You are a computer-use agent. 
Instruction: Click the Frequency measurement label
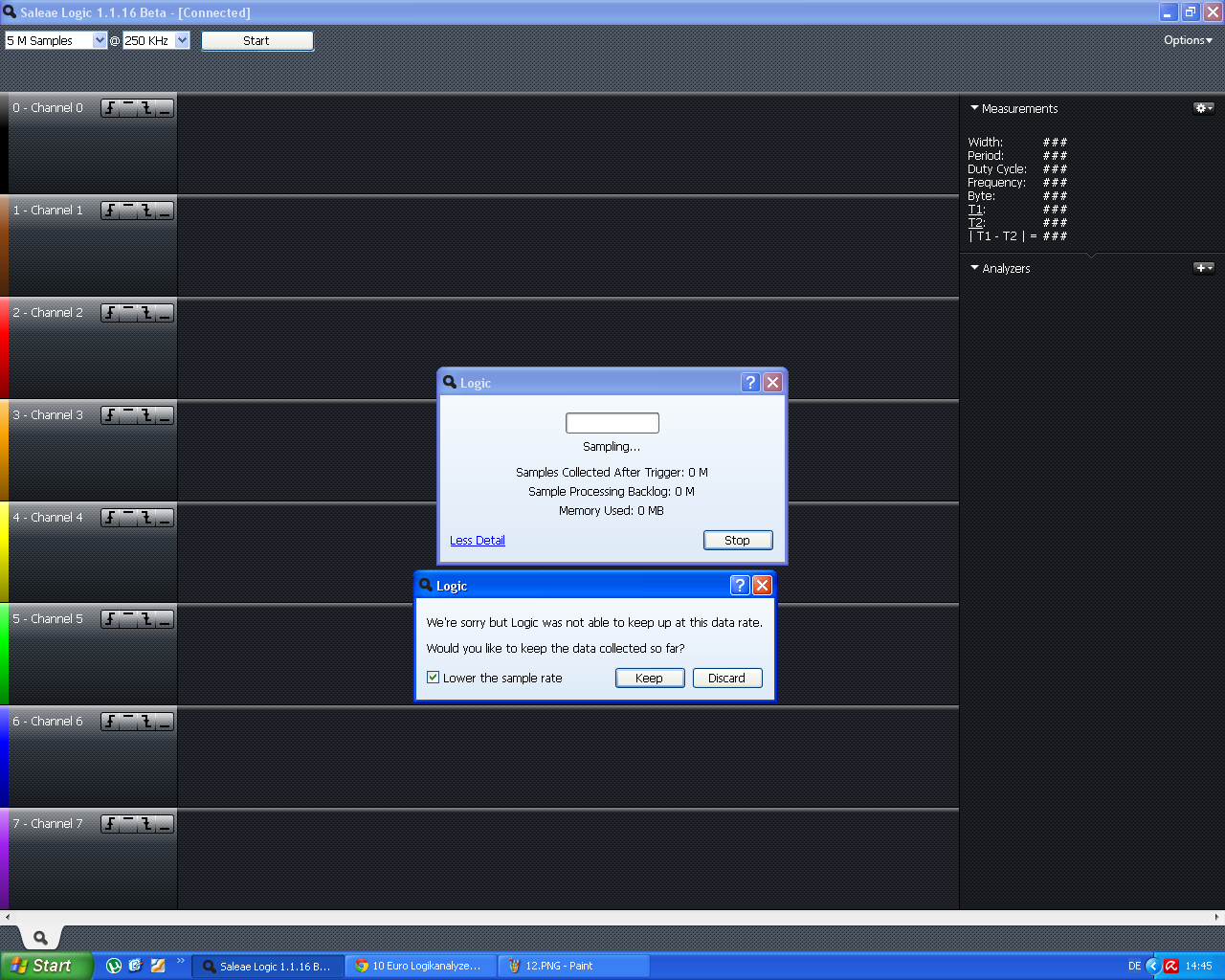click(x=996, y=183)
